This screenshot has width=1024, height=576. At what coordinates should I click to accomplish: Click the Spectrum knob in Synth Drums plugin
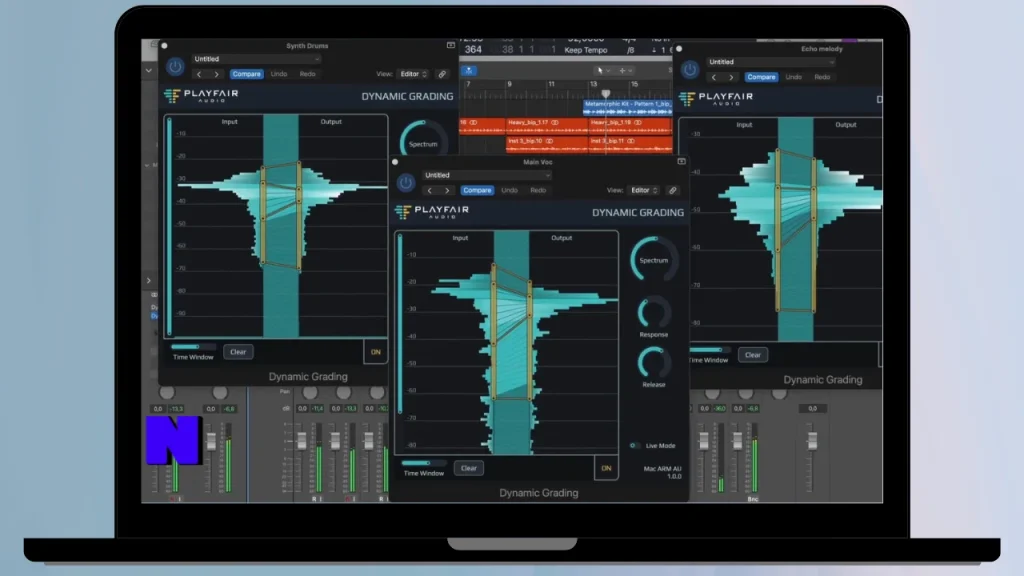(423, 138)
